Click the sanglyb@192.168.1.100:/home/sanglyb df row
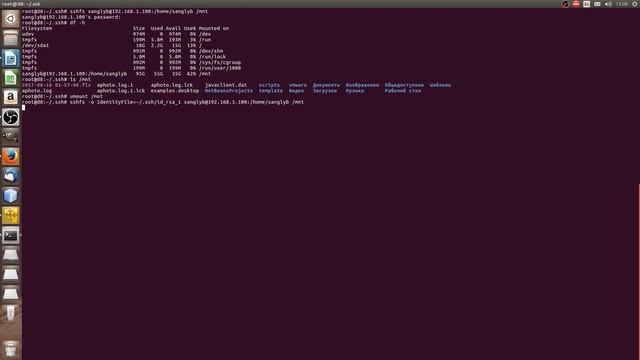The height and width of the screenshot is (360, 640). [x=116, y=74]
